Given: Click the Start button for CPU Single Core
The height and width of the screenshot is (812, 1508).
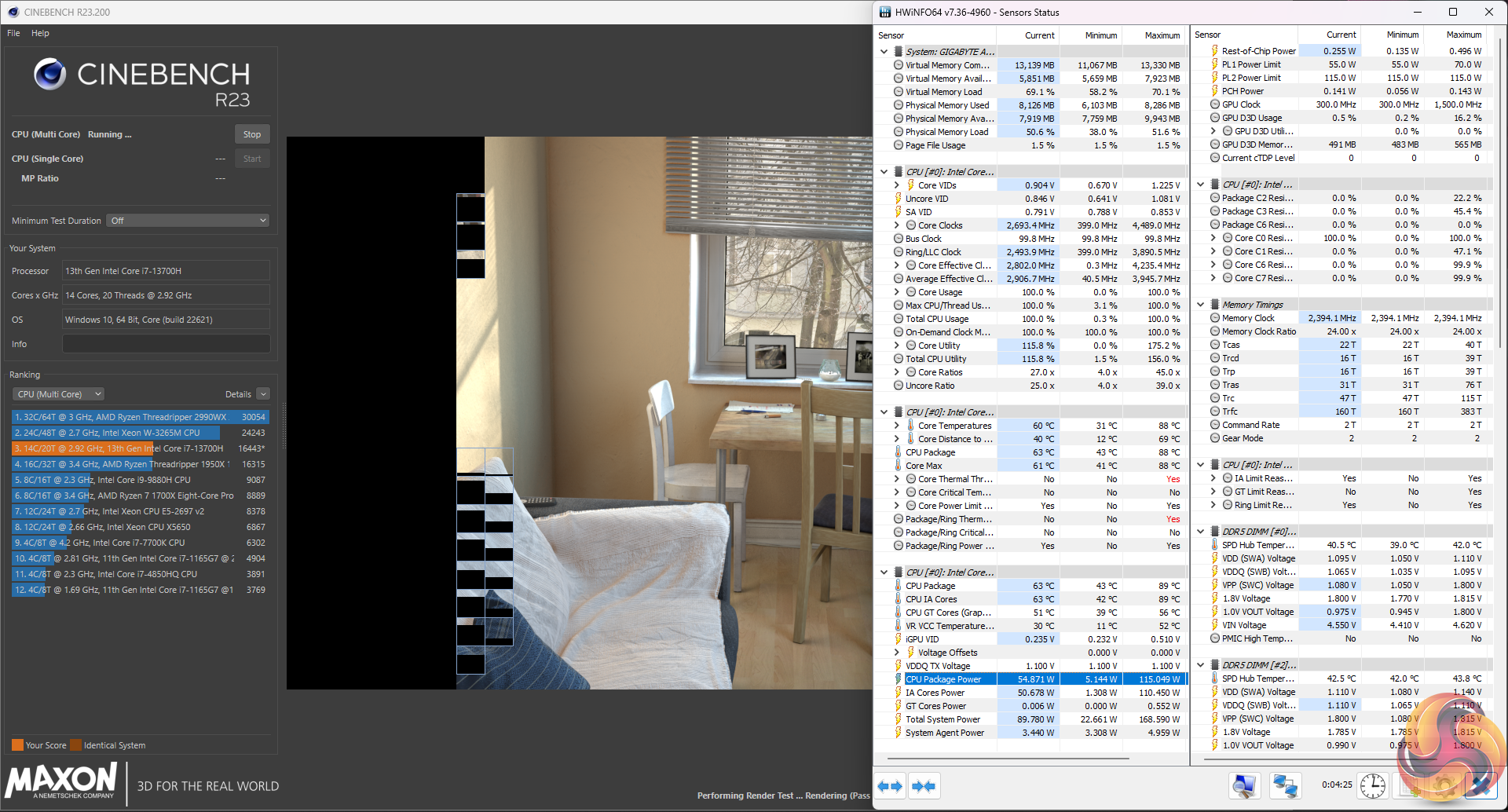Looking at the screenshot, I should (252, 159).
